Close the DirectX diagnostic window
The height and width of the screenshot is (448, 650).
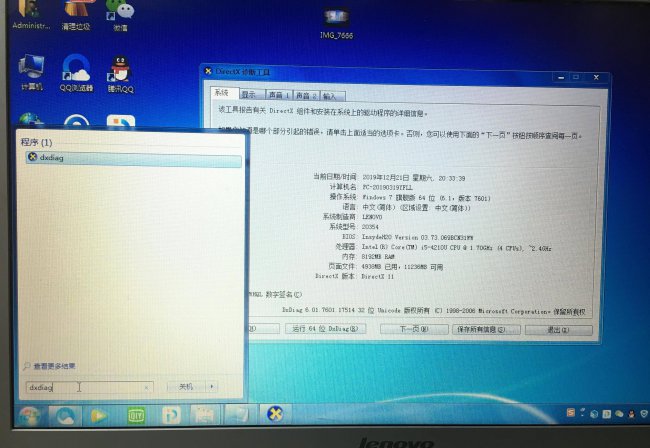coord(596,77)
